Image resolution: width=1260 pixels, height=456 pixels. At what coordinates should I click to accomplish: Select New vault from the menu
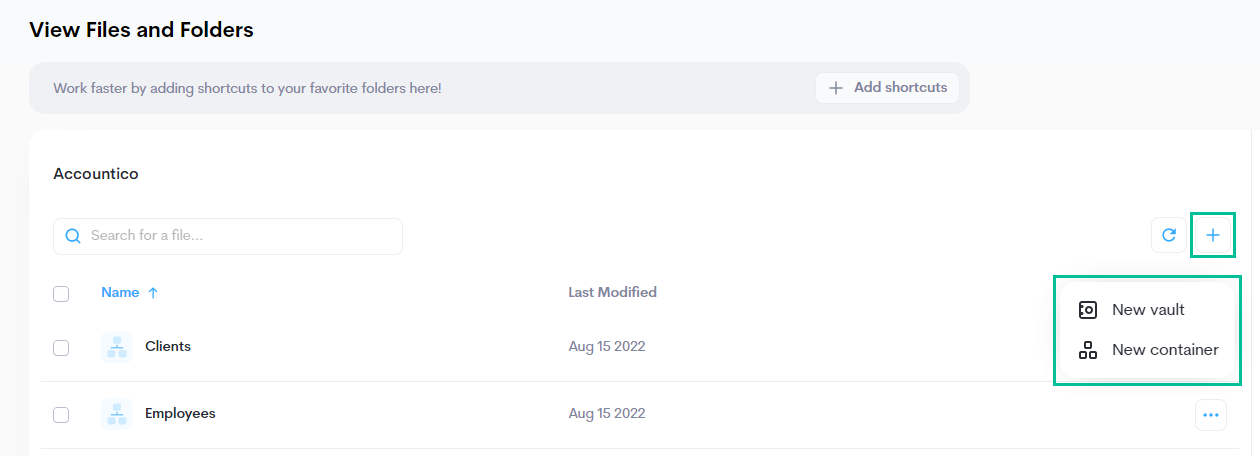pyautogui.click(x=1148, y=310)
